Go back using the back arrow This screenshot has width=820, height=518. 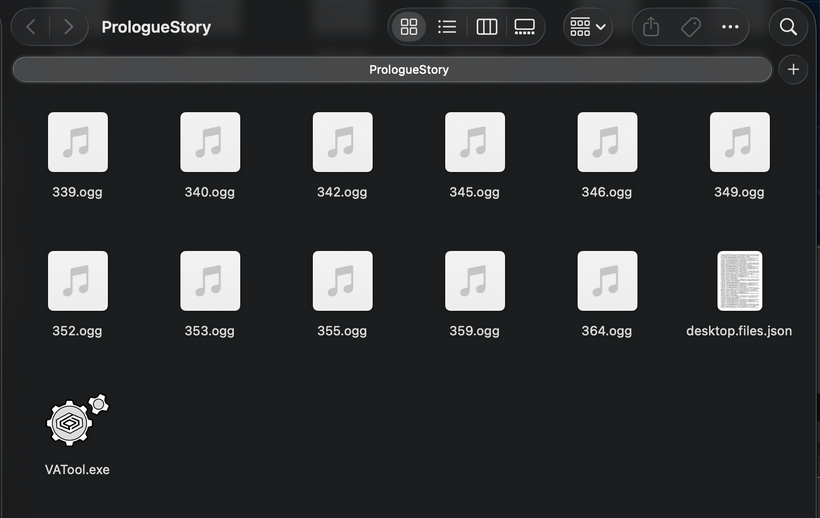click(x=31, y=27)
